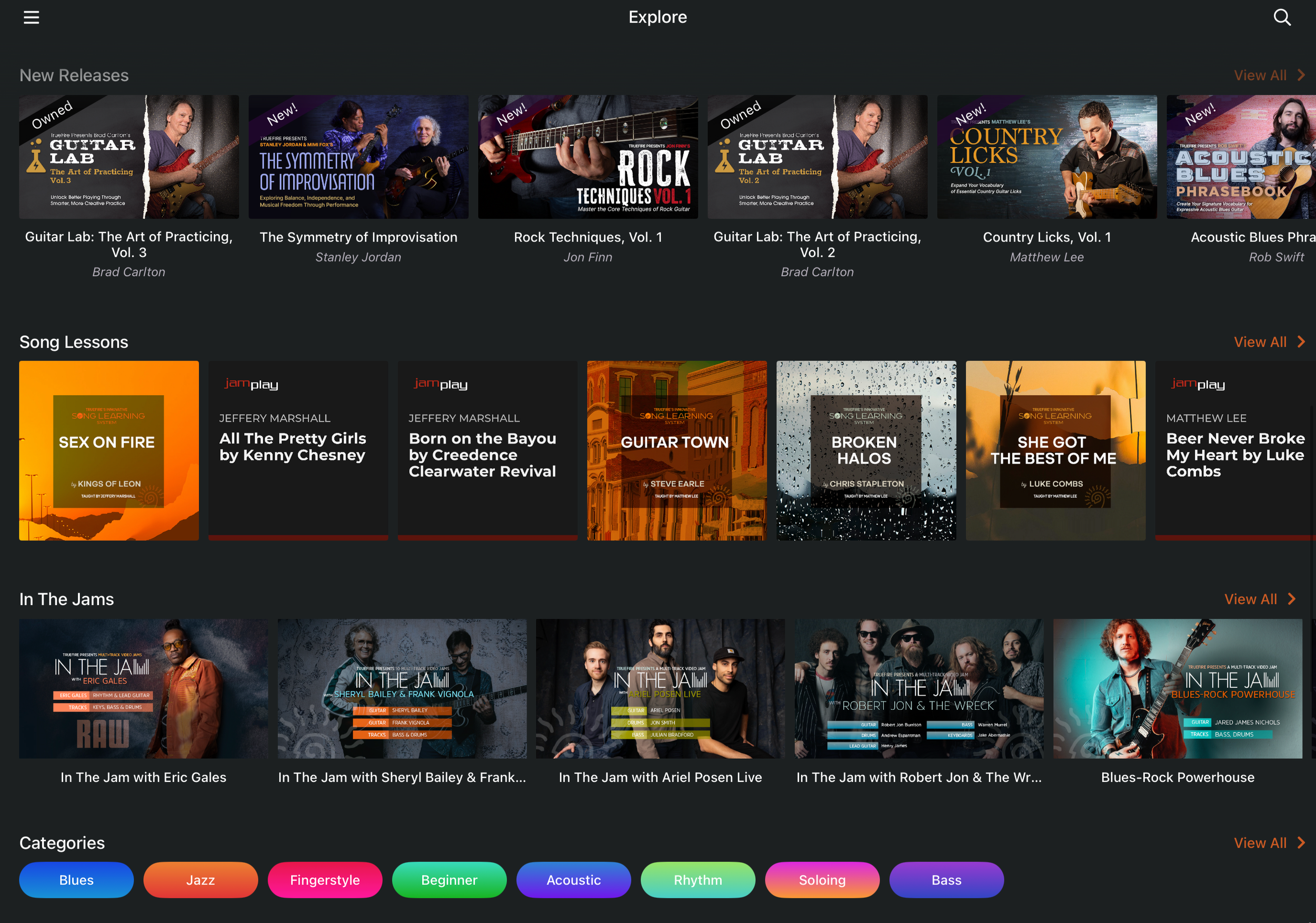The image size is (1316, 923).
Task: Click the 'Rock Techniques, Vol. 1' title text
Action: (588, 237)
